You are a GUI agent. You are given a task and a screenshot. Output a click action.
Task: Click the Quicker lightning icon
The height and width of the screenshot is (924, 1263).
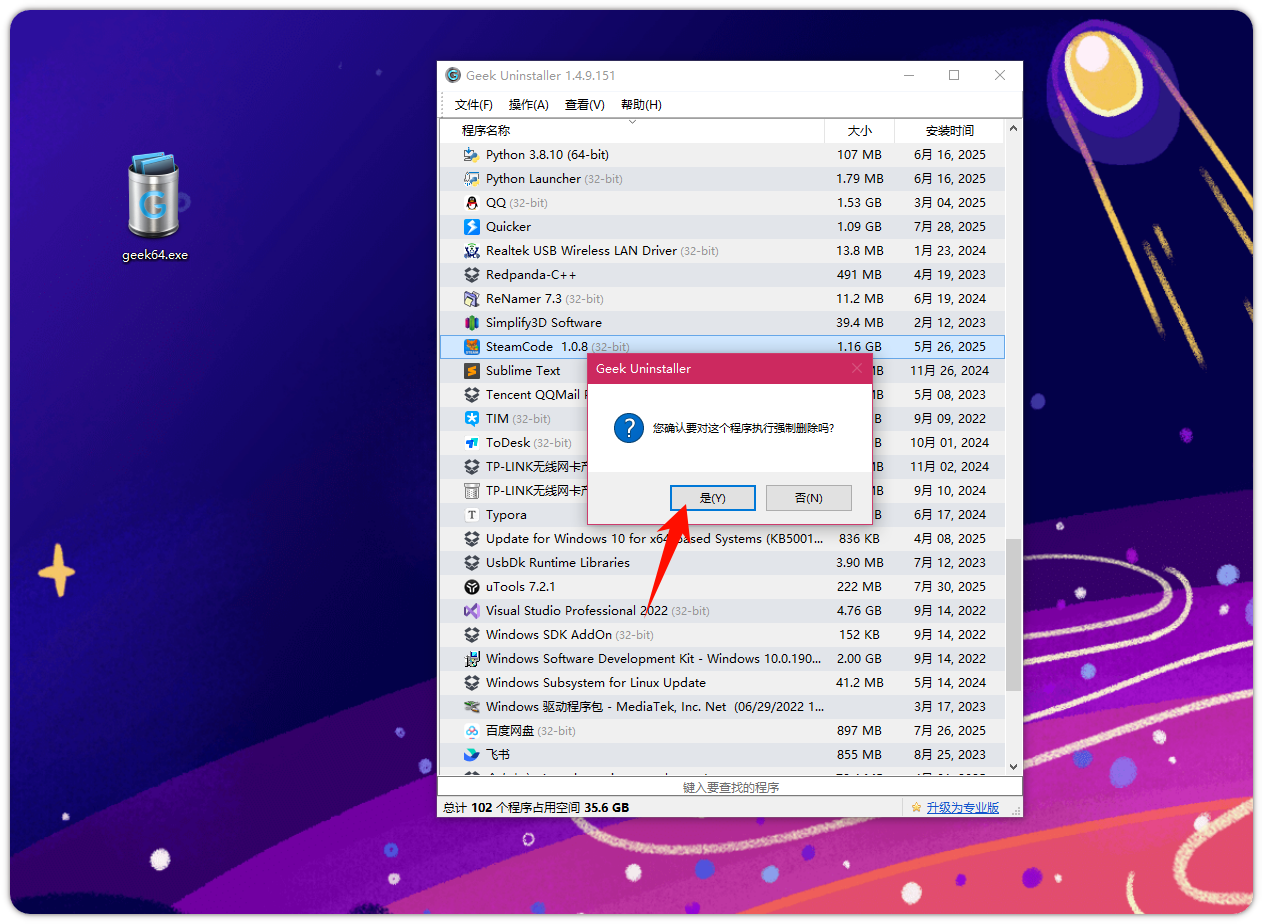click(x=472, y=227)
